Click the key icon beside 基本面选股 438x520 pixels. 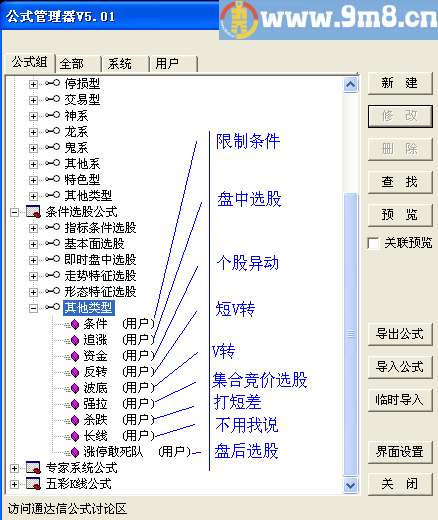click(53, 243)
